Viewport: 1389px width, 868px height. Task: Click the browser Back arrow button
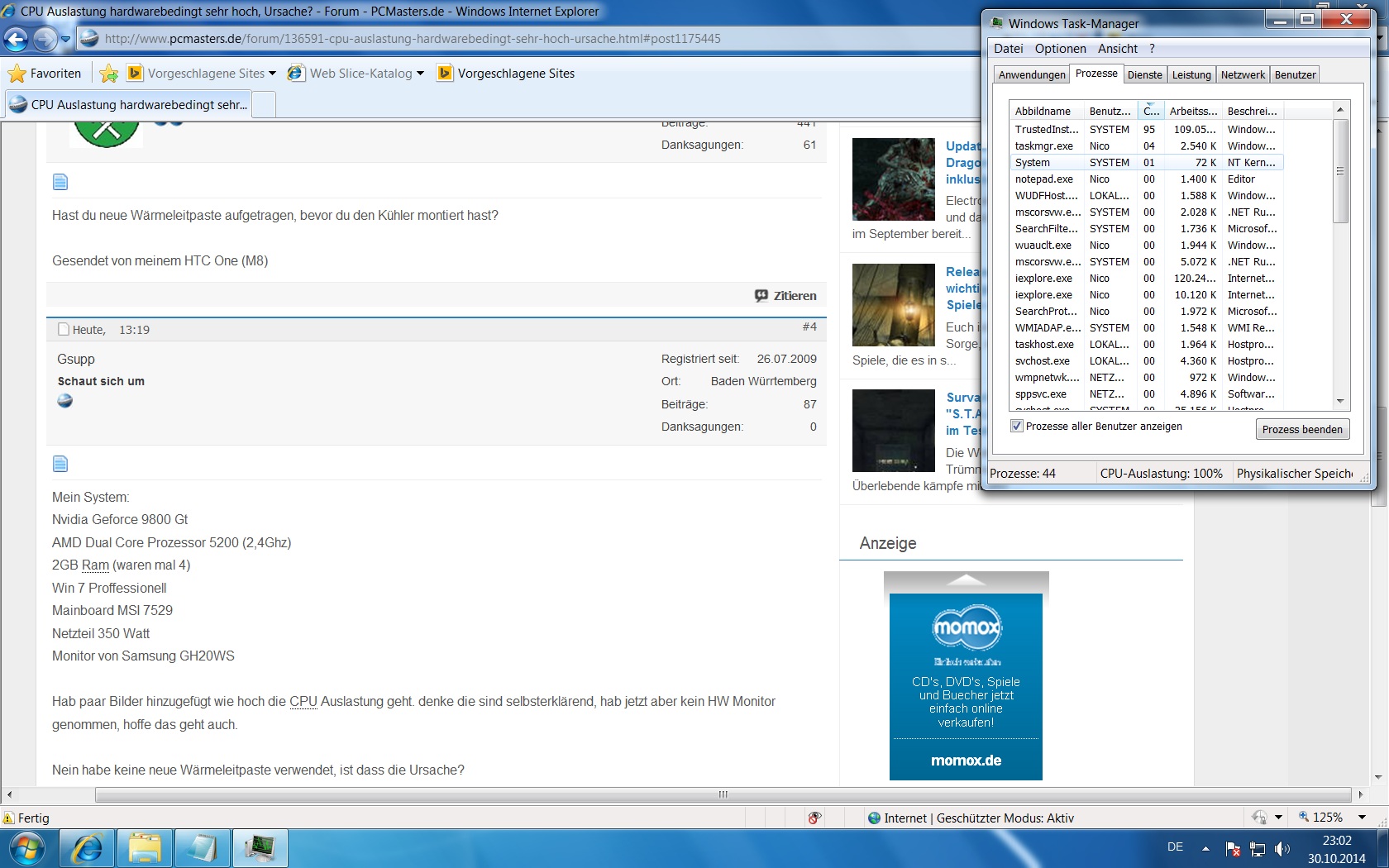16,39
